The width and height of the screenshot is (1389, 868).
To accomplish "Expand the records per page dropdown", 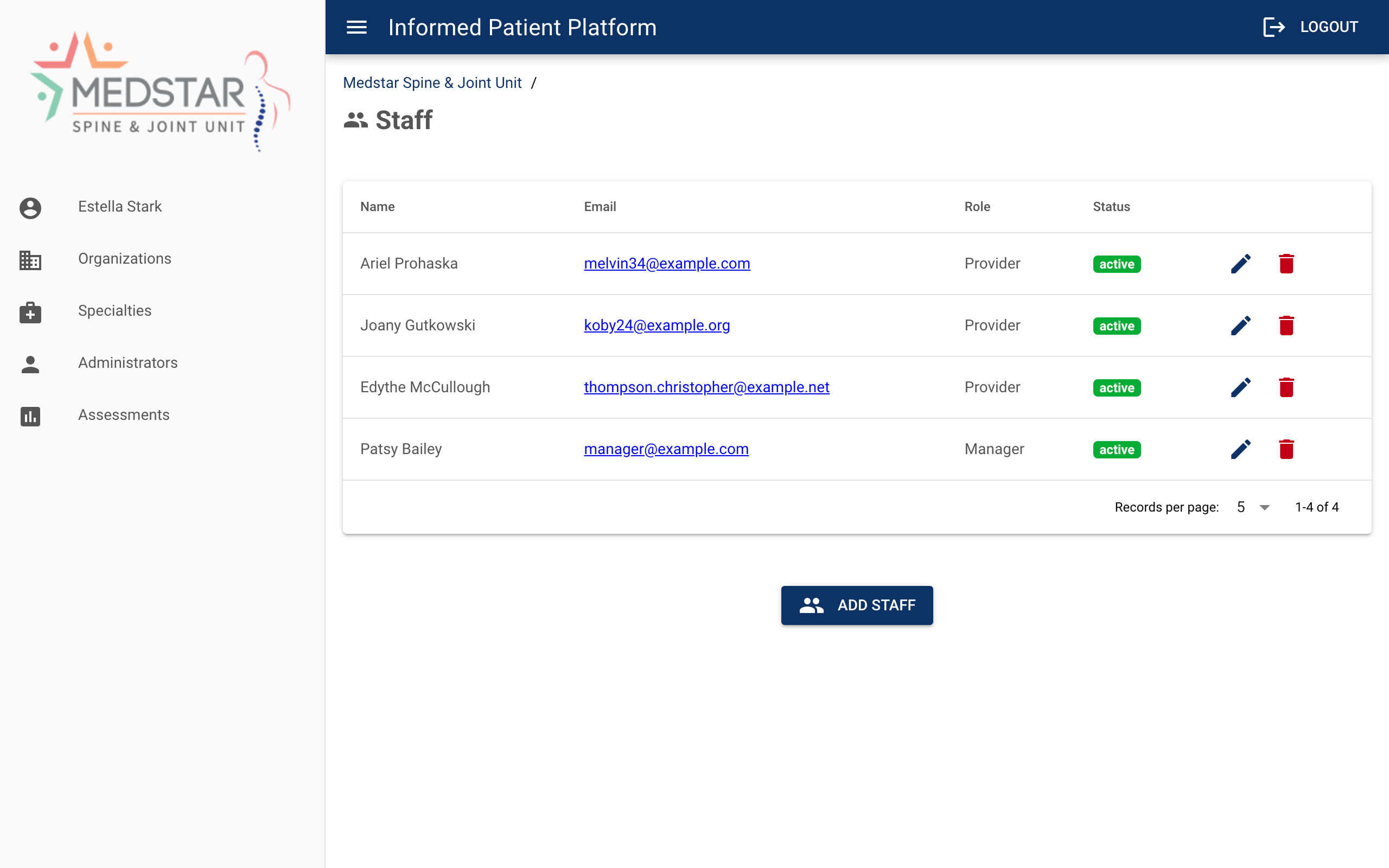I will click(1253, 507).
